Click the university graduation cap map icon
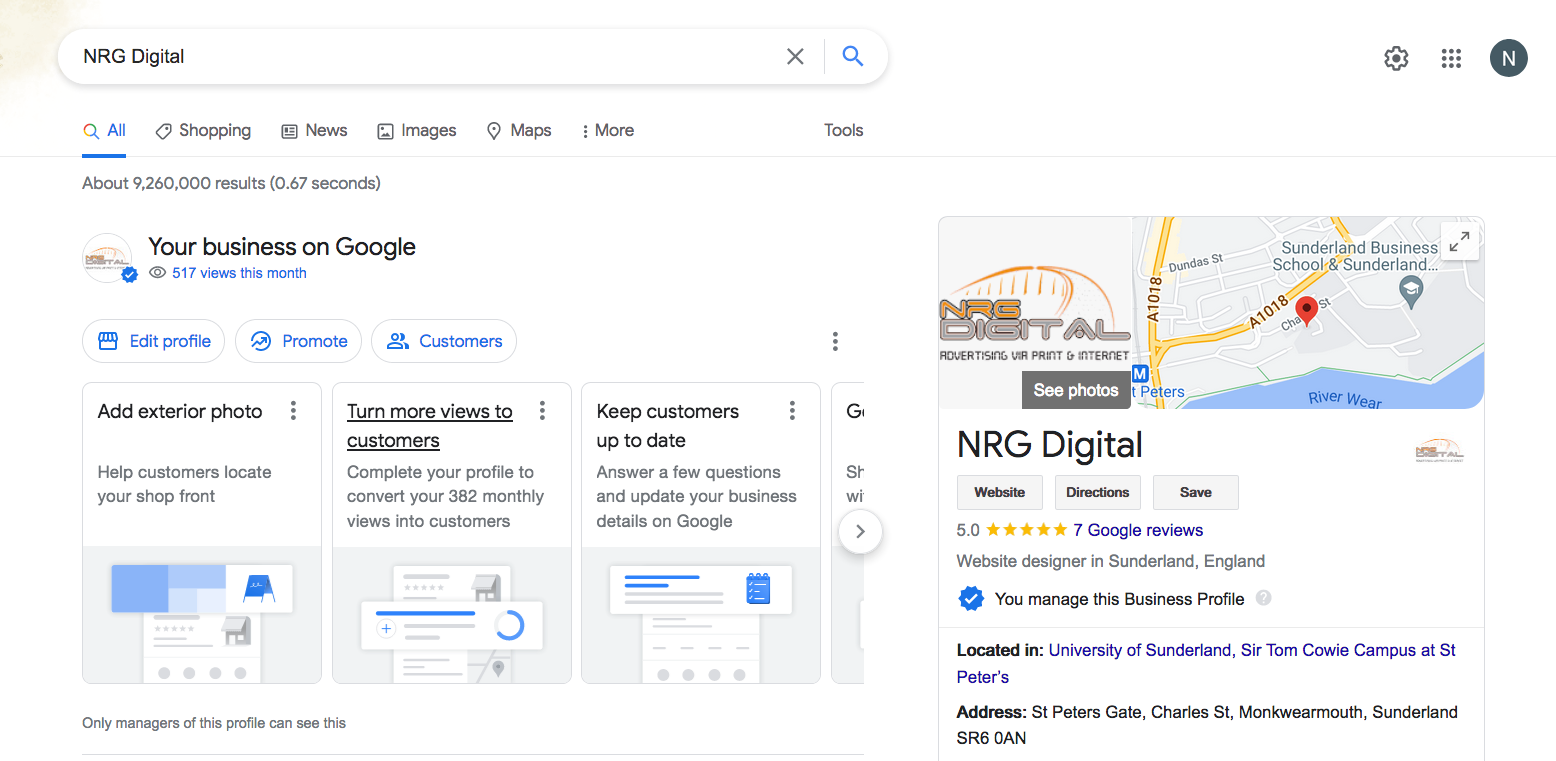The width and height of the screenshot is (1556, 761). click(1410, 292)
